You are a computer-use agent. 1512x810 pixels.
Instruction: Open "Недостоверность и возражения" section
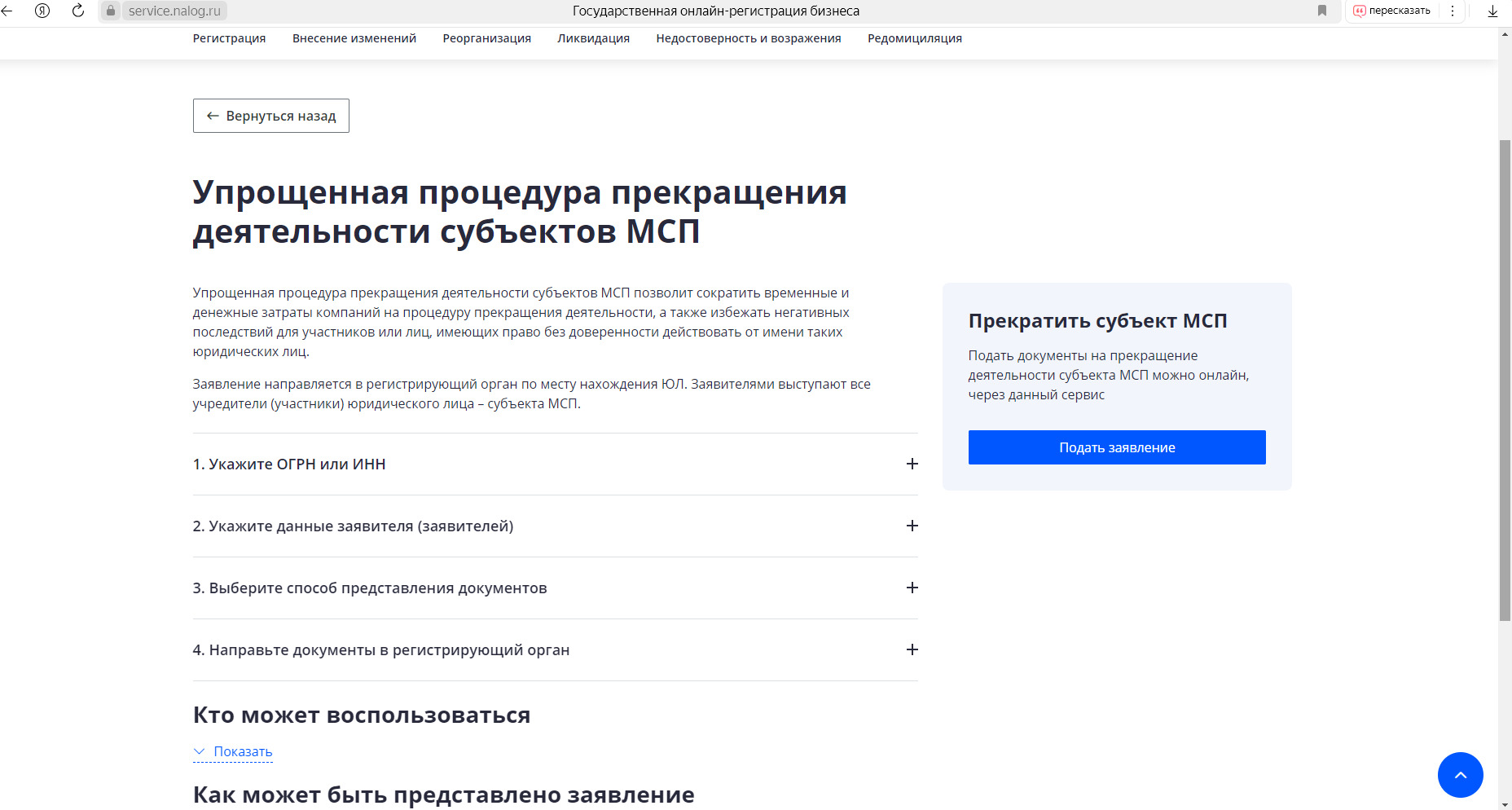pyautogui.click(x=748, y=37)
